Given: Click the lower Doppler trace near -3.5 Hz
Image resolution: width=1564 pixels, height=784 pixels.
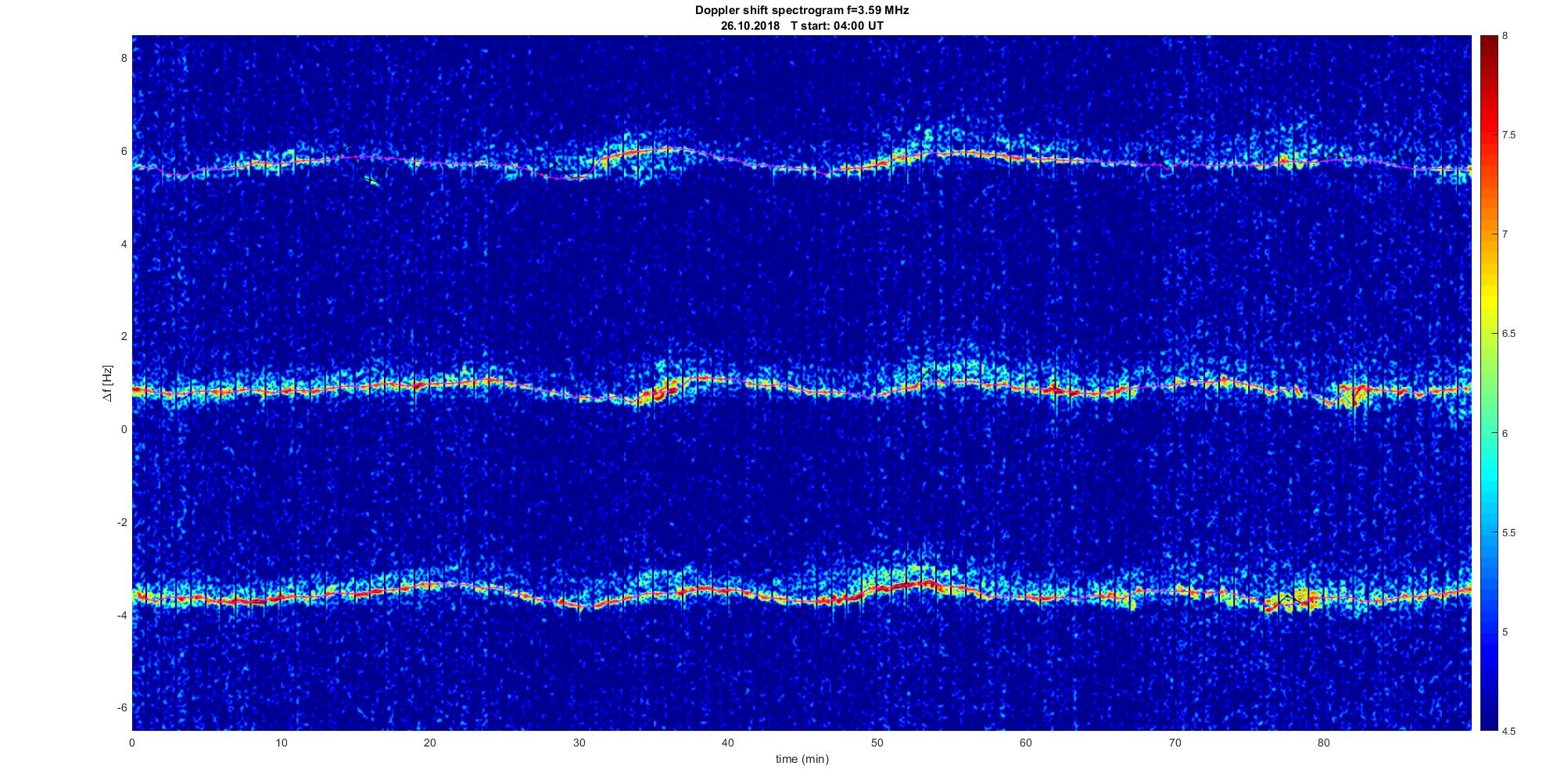Looking at the screenshot, I should click(802, 596).
